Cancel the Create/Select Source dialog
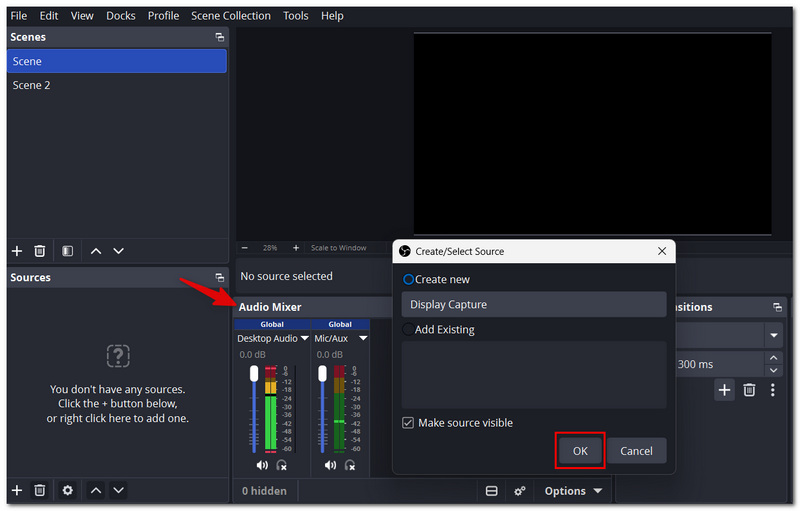800x511 pixels. 636,451
